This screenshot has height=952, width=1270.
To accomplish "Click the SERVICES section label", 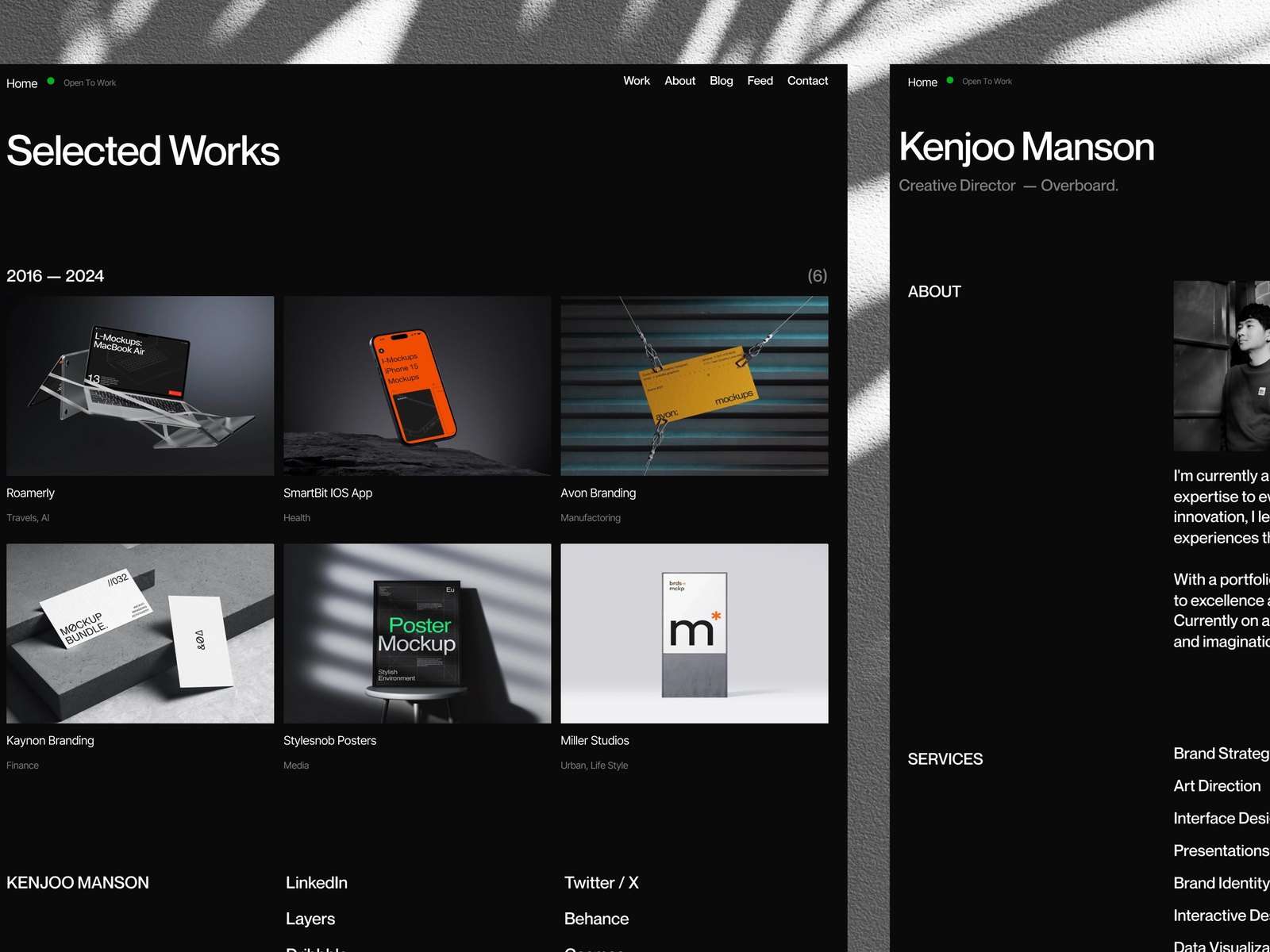I will pos(945,759).
